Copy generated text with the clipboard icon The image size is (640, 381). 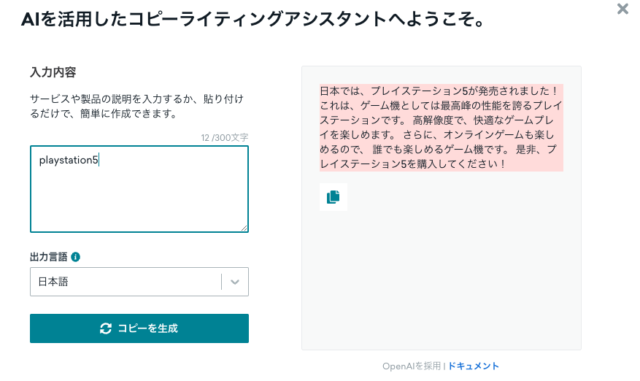pyautogui.click(x=333, y=197)
